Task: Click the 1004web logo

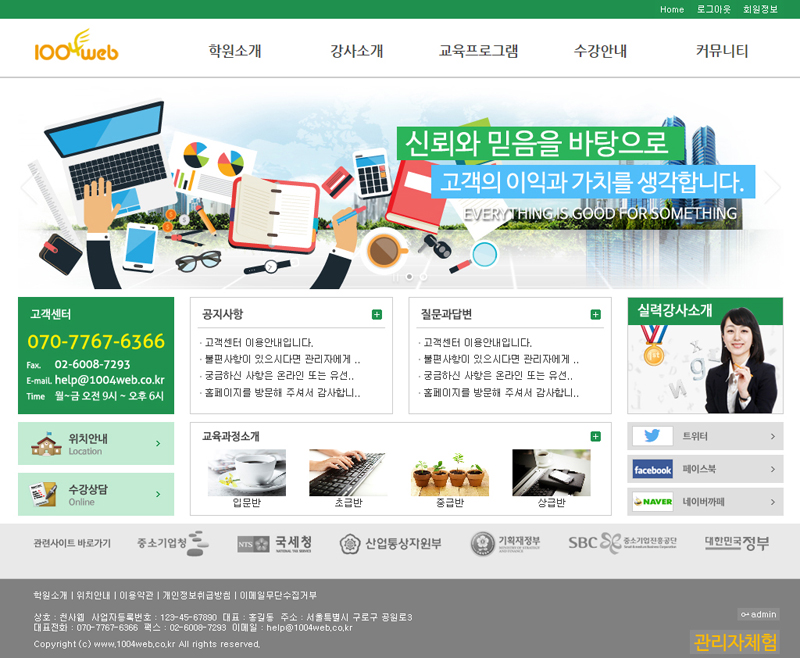Action: [x=76, y=47]
